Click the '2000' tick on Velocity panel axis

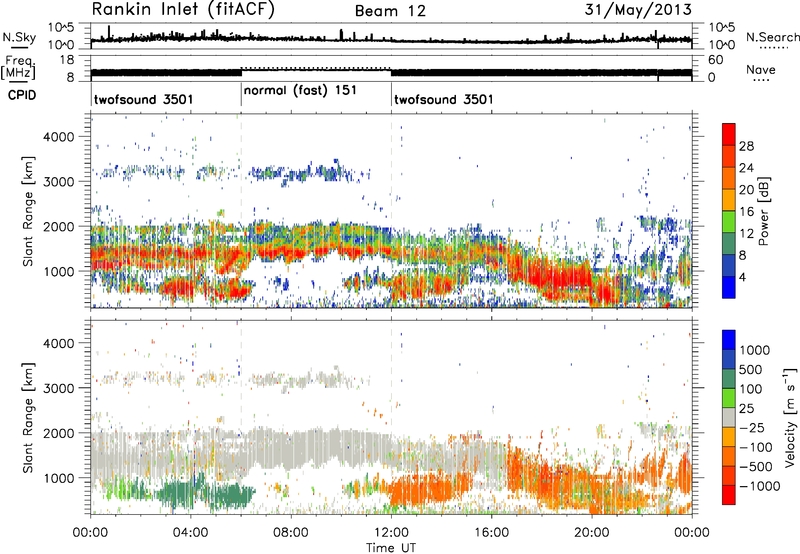coord(58,433)
